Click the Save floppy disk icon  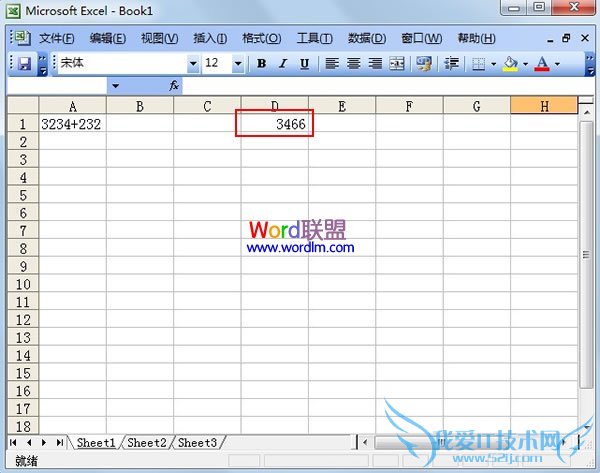[x=24, y=63]
